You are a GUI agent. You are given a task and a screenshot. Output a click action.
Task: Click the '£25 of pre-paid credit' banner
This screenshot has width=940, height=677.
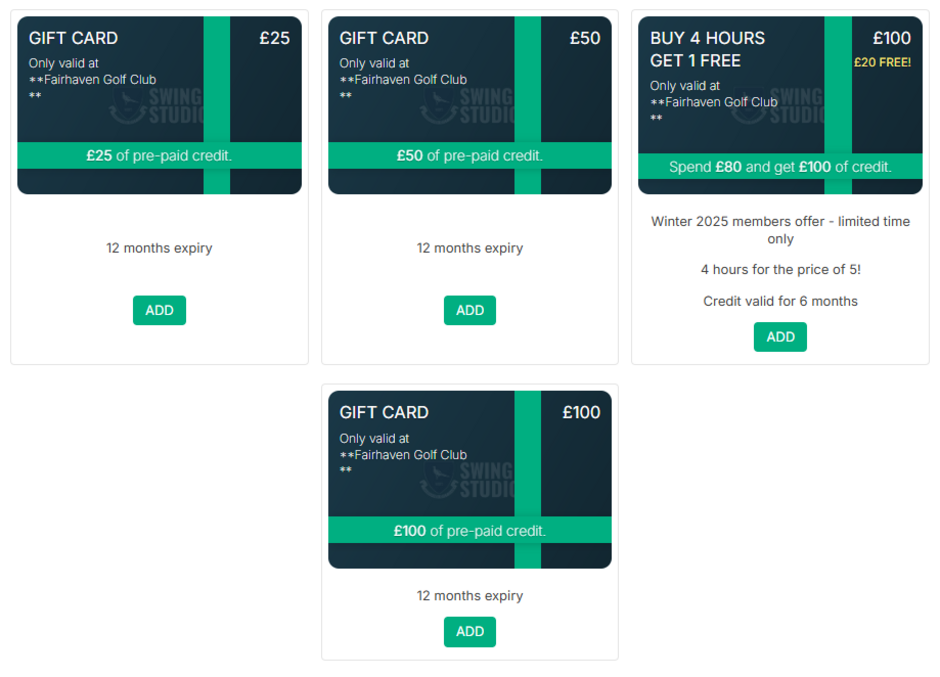159,155
